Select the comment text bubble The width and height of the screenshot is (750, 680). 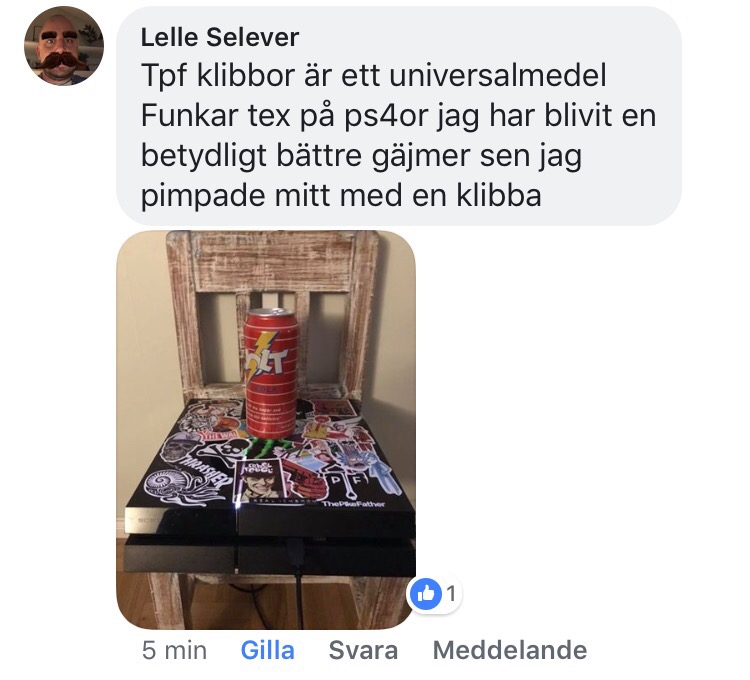tap(399, 116)
